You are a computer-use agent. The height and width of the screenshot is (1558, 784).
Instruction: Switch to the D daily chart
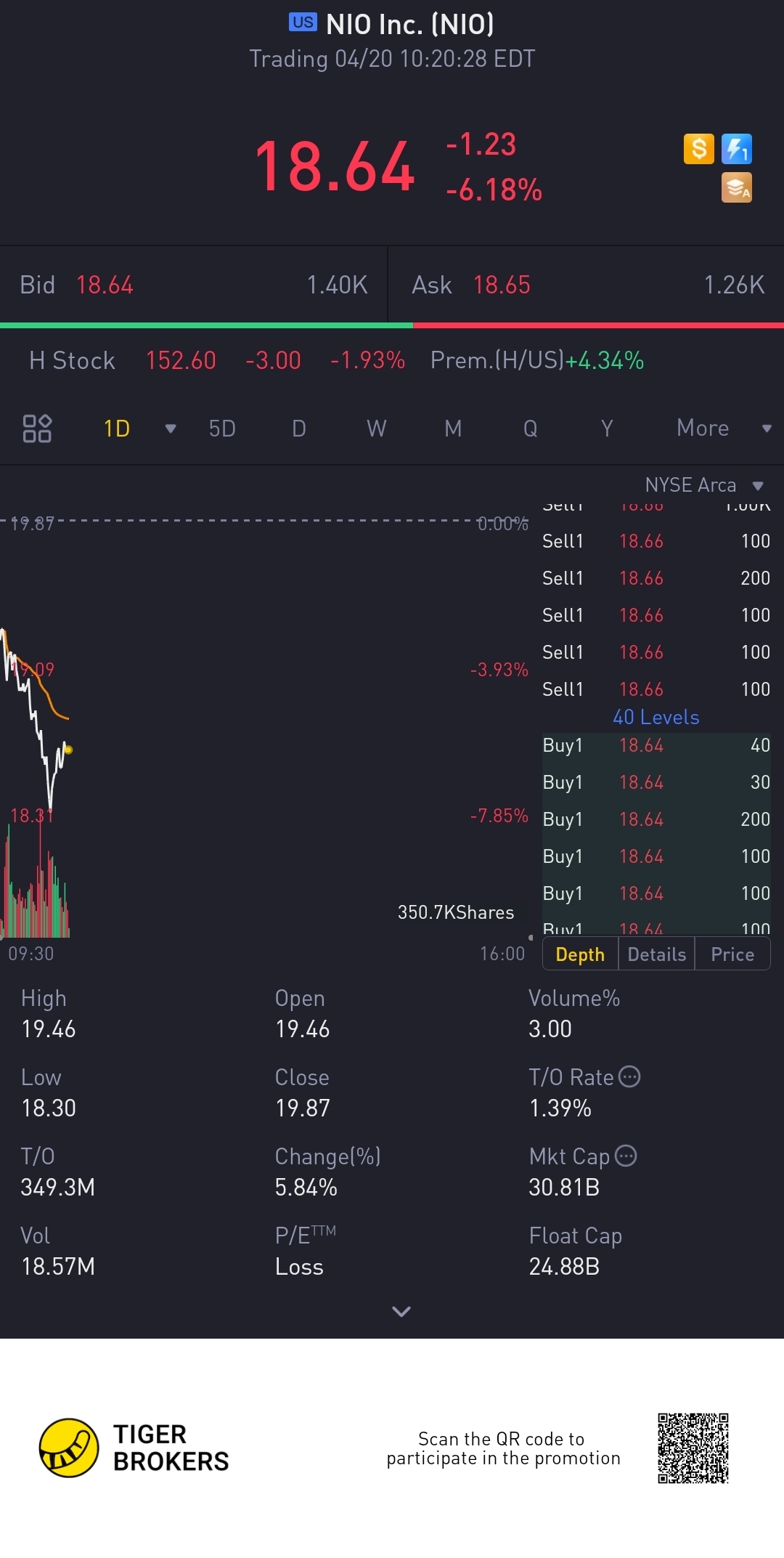[299, 429]
